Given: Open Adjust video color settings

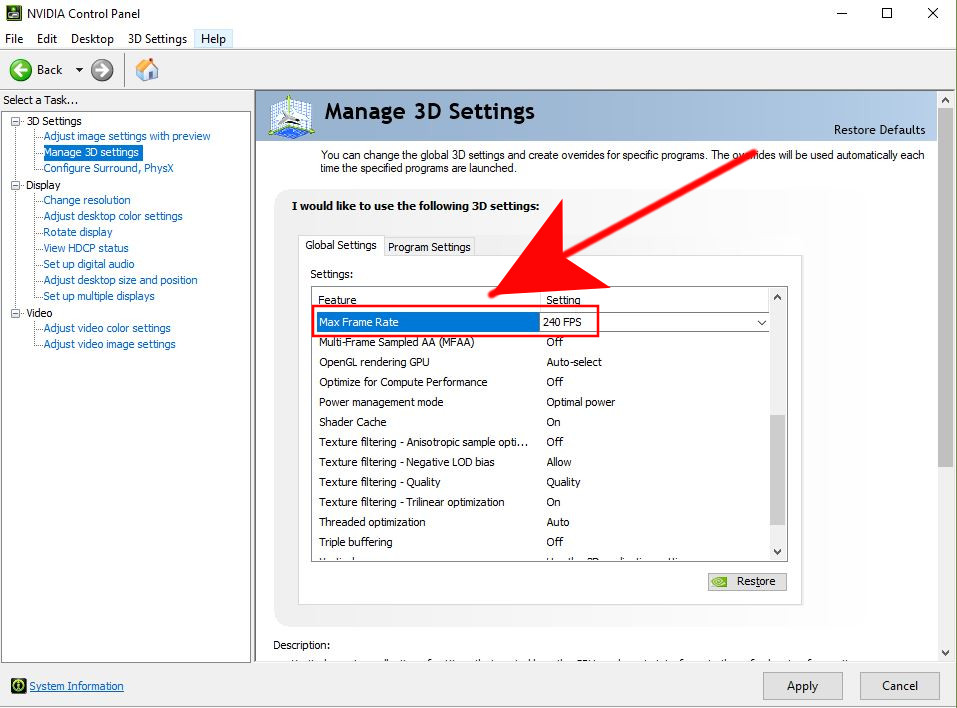Looking at the screenshot, I should click(107, 328).
